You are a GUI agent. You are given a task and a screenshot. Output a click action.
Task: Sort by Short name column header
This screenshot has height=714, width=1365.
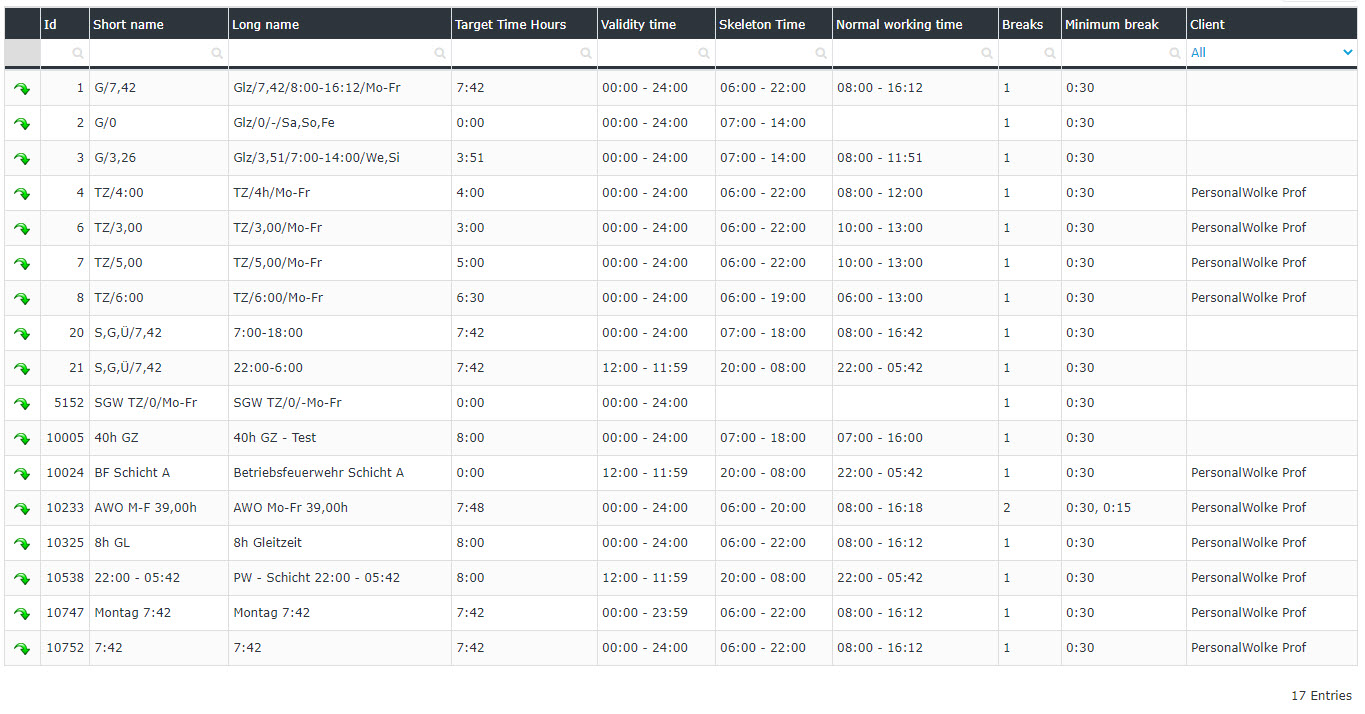pos(159,24)
